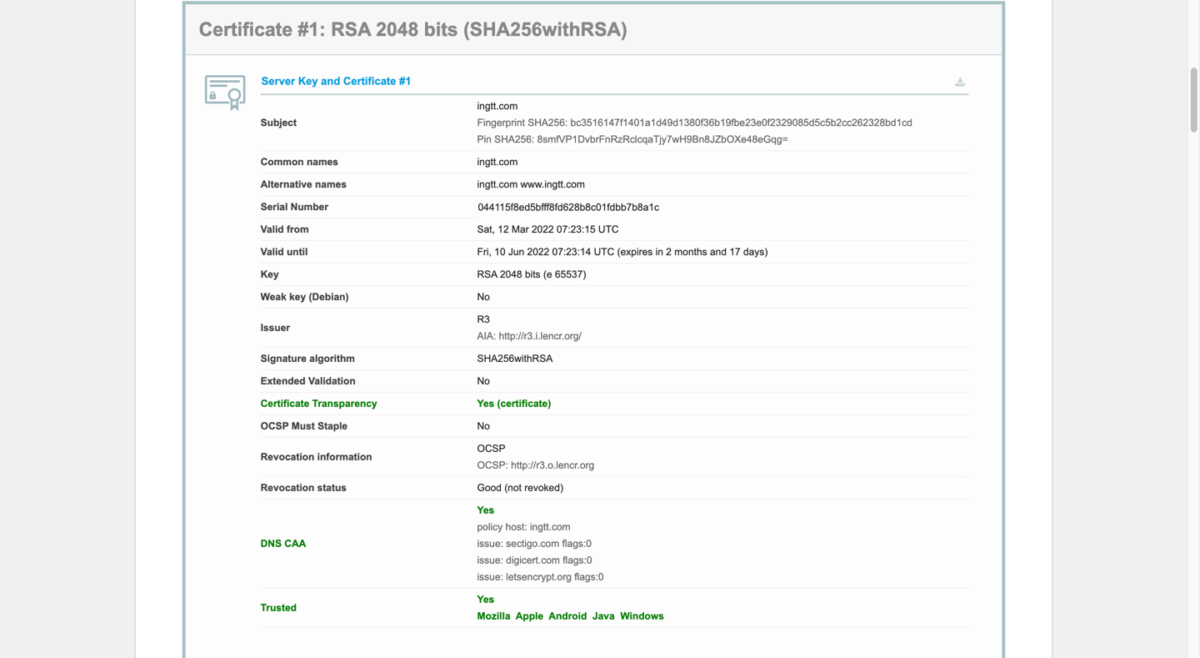Click the Revocation information label
The image size is (1200, 658).
(316, 457)
